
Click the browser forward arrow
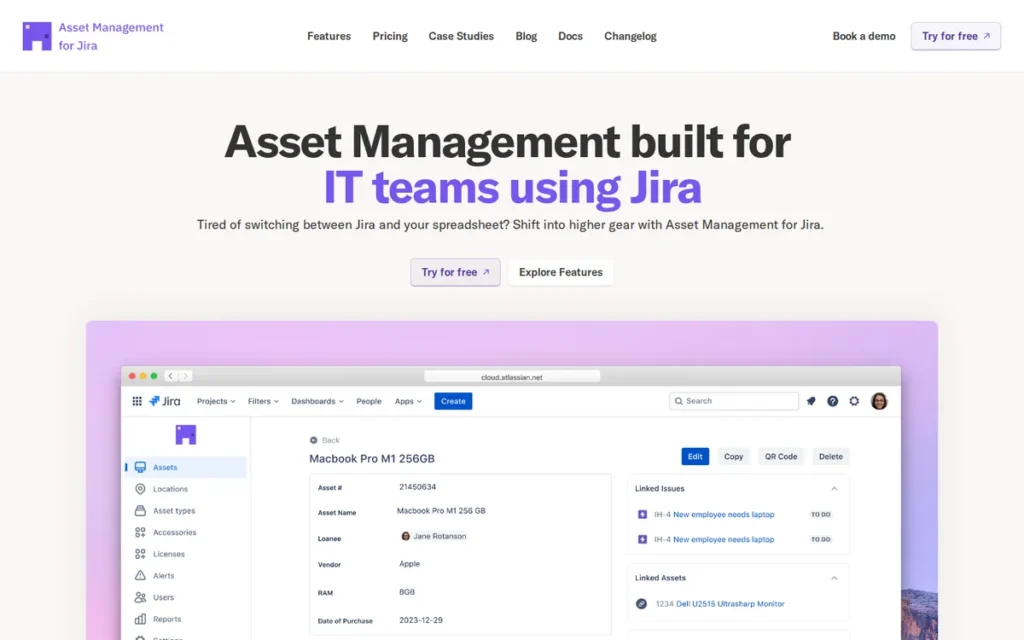tap(185, 376)
